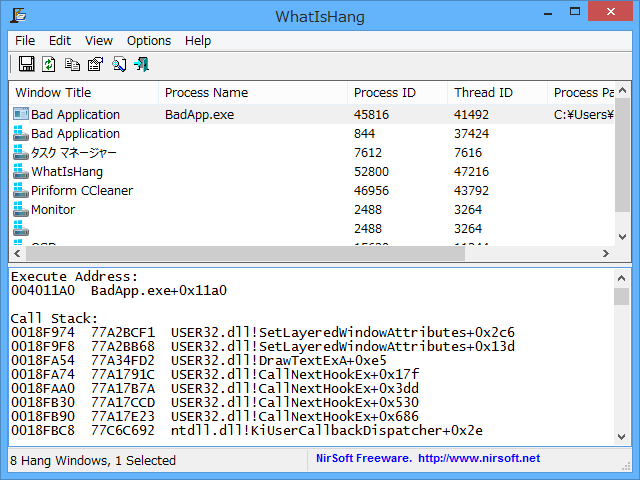Click call stack pane scroll down arrow
The image size is (640, 480).
tap(622, 437)
